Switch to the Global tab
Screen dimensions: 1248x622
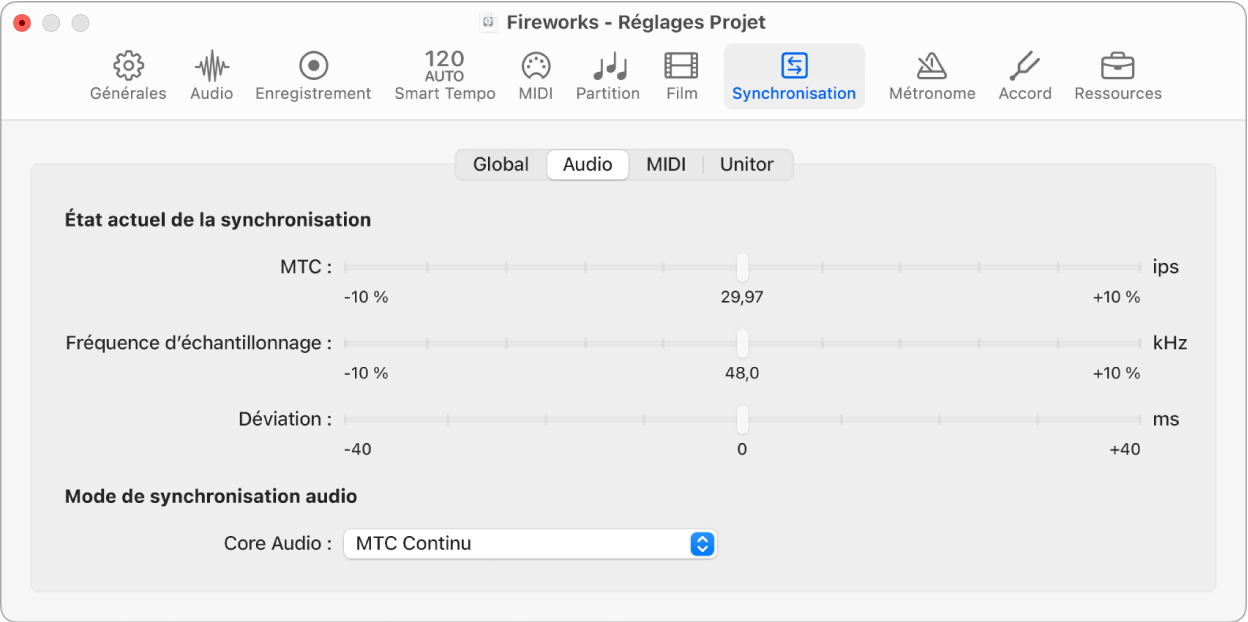tap(501, 165)
